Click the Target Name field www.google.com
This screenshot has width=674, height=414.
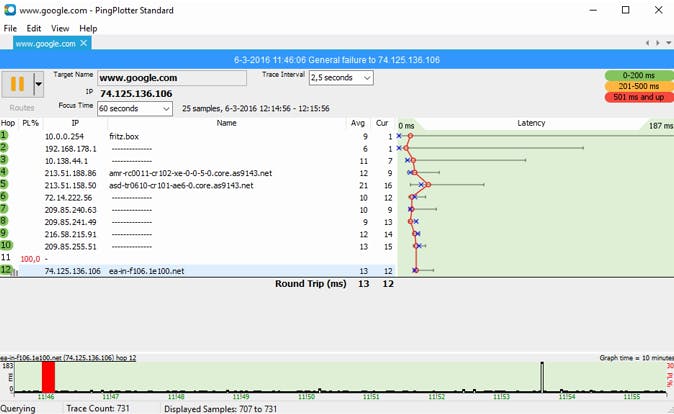[172, 78]
